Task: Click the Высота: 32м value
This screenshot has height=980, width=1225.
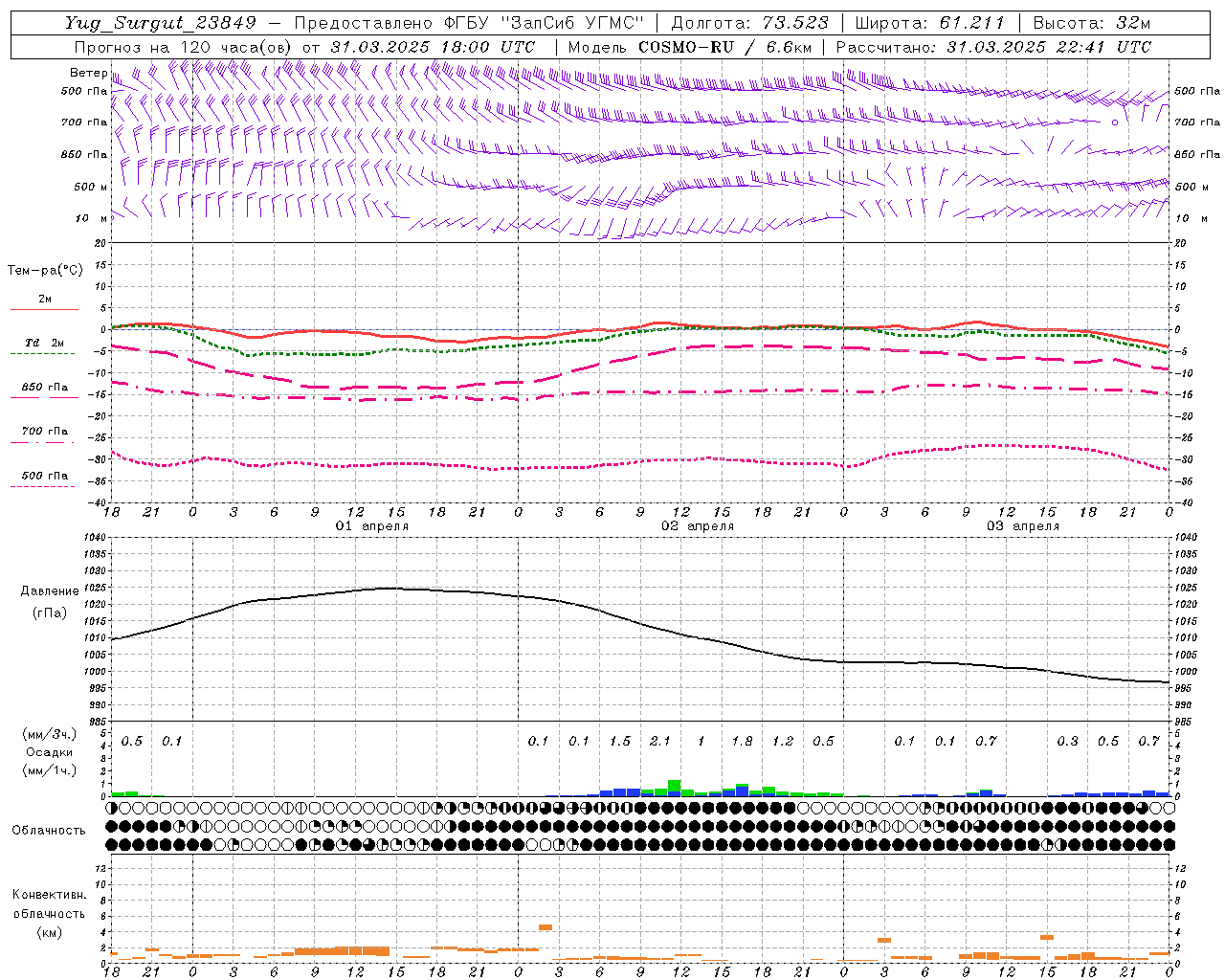Action: 1092,23
